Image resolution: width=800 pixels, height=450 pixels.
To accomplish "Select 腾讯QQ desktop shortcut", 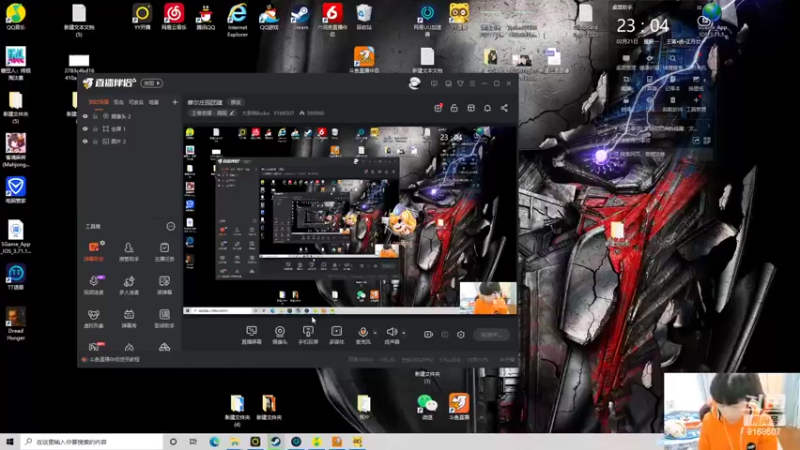I will click(x=206, y=17).
